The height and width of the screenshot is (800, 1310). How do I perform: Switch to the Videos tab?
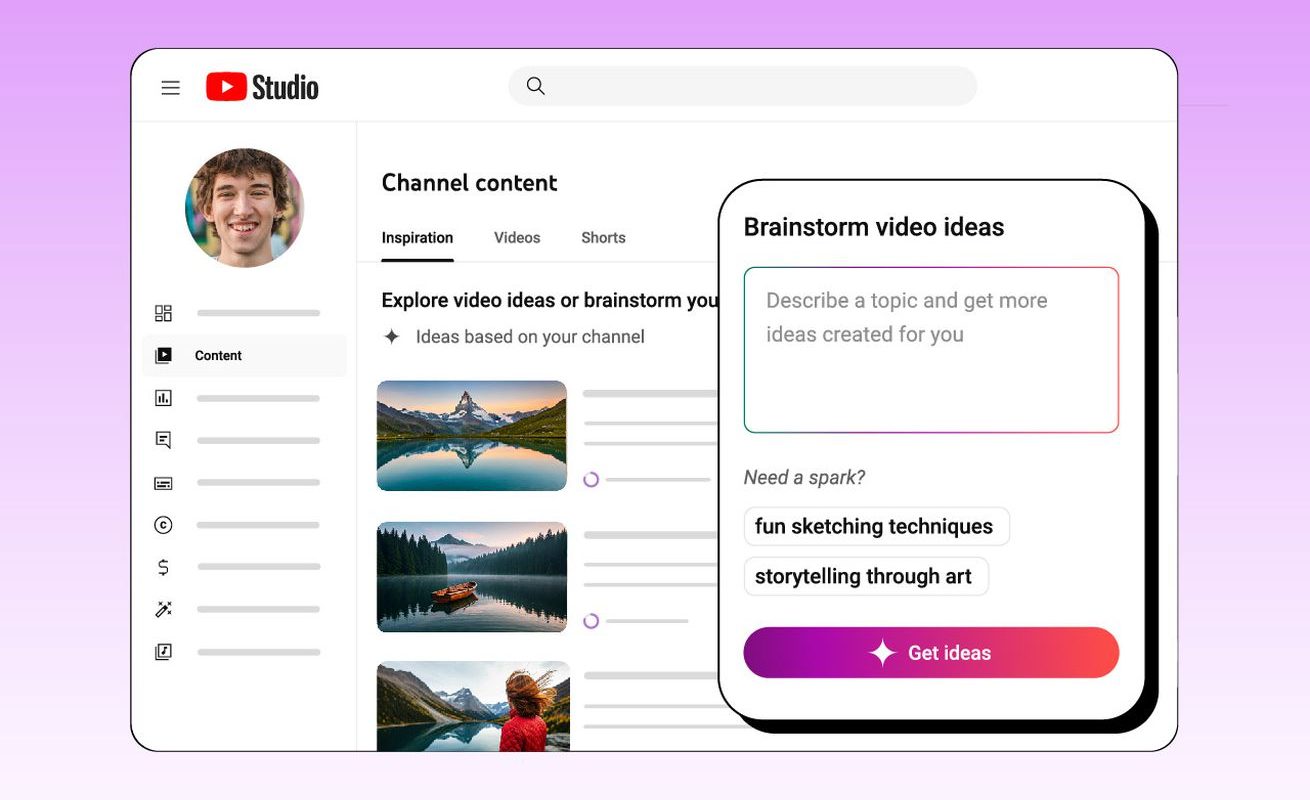pyautogui.click(x=517, y=238)
